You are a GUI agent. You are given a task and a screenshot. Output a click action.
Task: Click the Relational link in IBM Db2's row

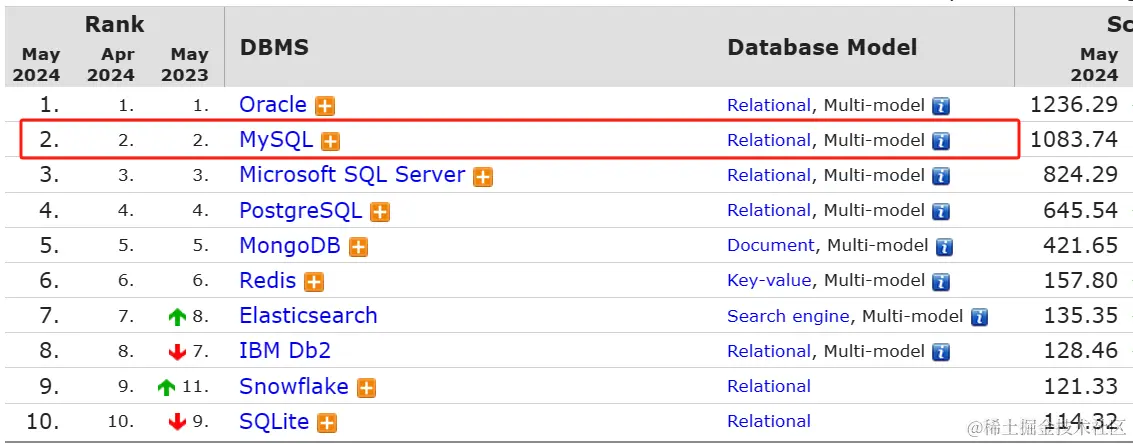pos(769,351)
